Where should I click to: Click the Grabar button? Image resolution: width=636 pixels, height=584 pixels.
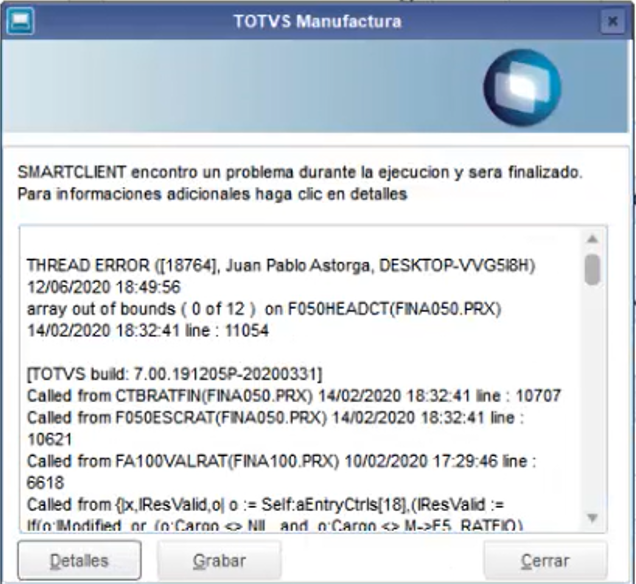[x=219, y=560]
